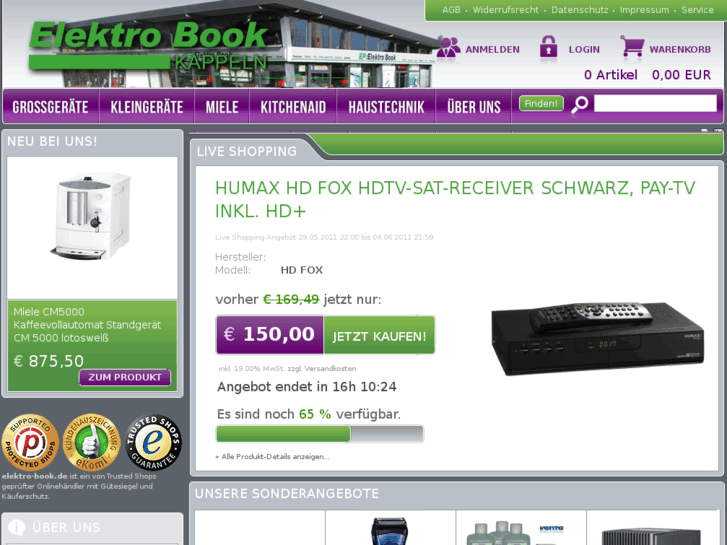The image size is (727, 545).
Task: Click the Neu bei uns! heading
Action: 52,141
